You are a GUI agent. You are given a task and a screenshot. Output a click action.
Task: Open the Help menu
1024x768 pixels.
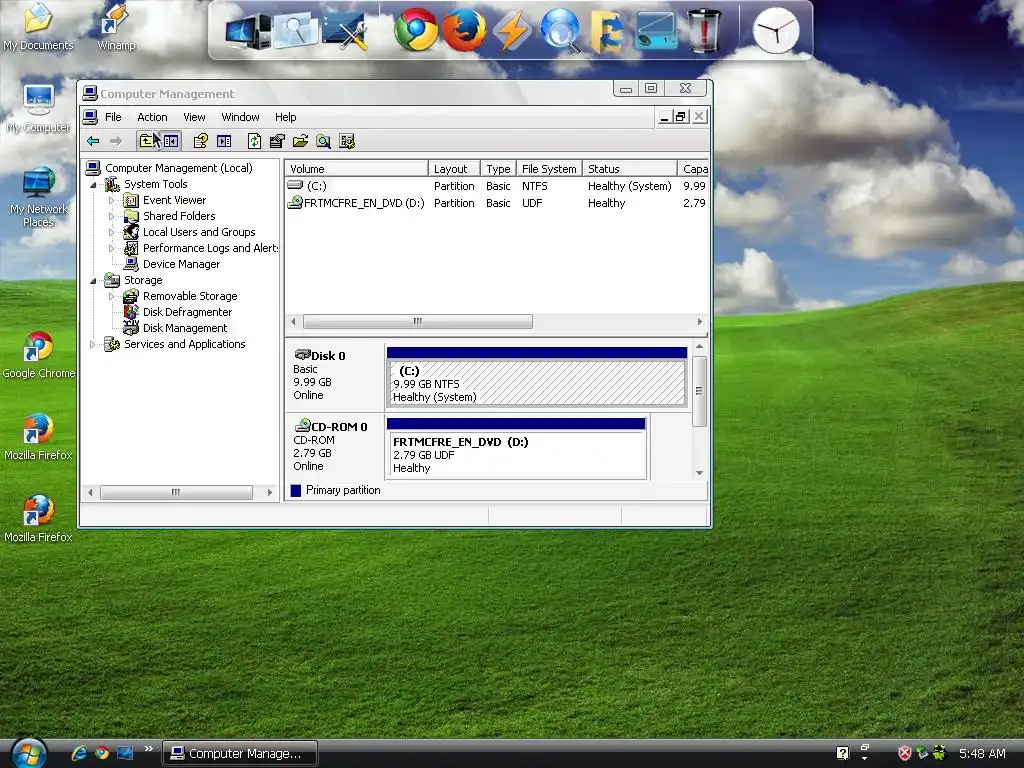pyautogui.click(x=285, y=117)
